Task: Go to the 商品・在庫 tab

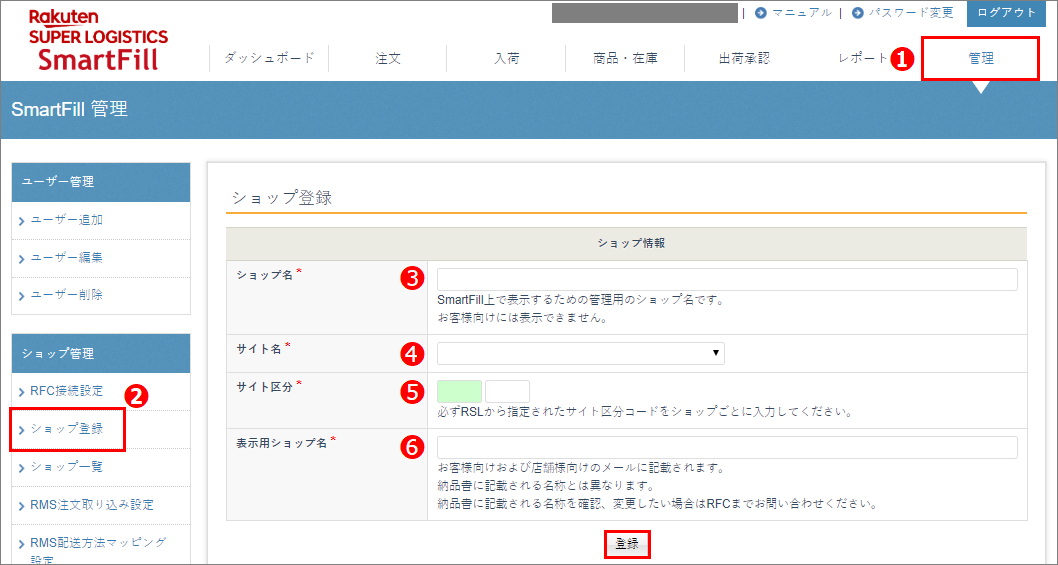Action: coord(625,58)
